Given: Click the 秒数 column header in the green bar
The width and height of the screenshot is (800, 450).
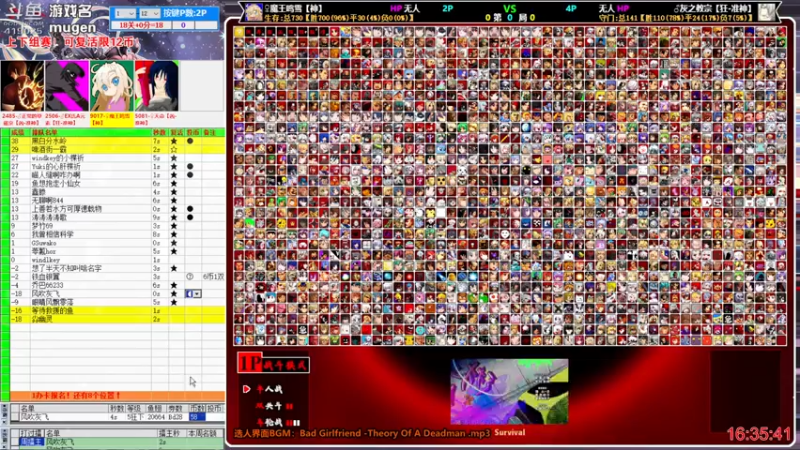Looking at the screenshot, I should 159,133.
